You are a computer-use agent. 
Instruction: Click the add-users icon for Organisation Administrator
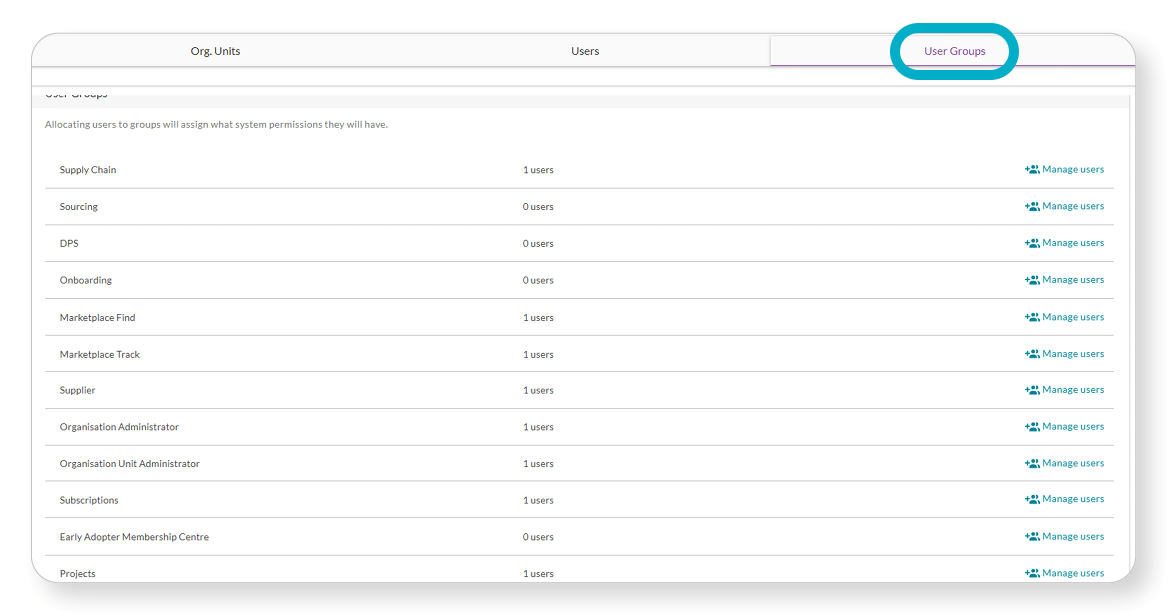(x=1032, y=427)
